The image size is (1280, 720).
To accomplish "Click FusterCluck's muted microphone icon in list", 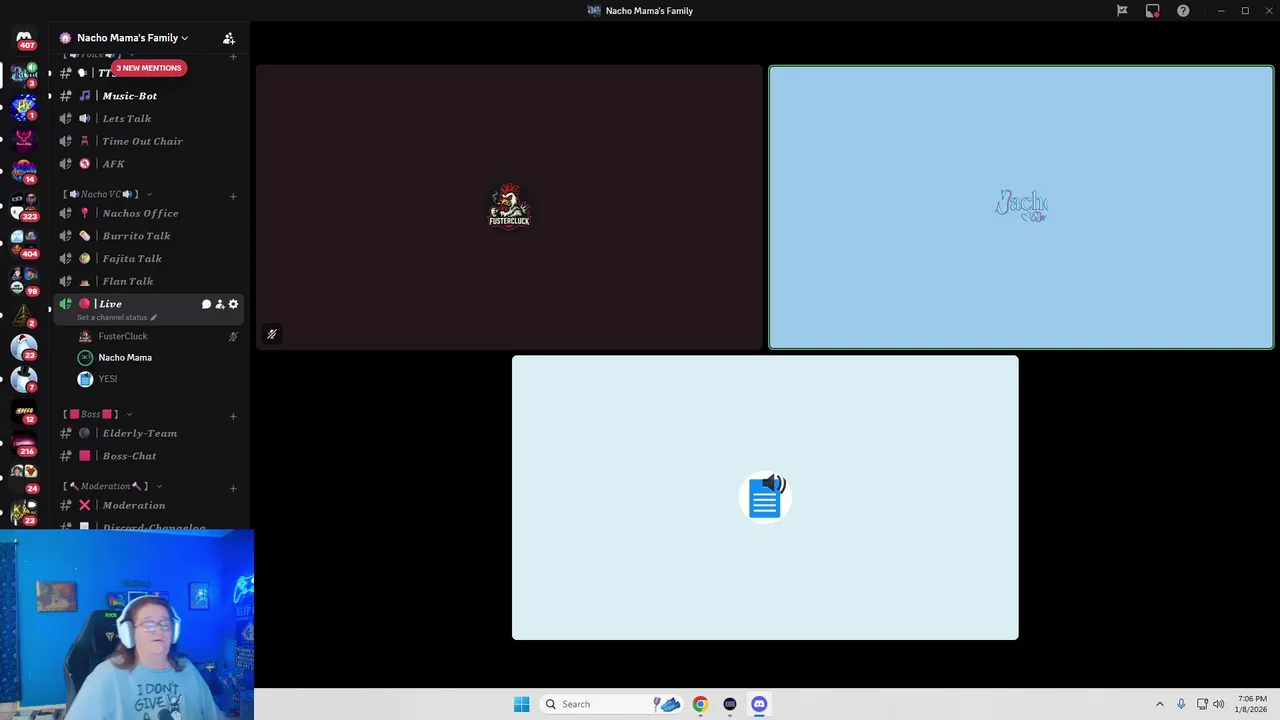I will coord(233,337).
